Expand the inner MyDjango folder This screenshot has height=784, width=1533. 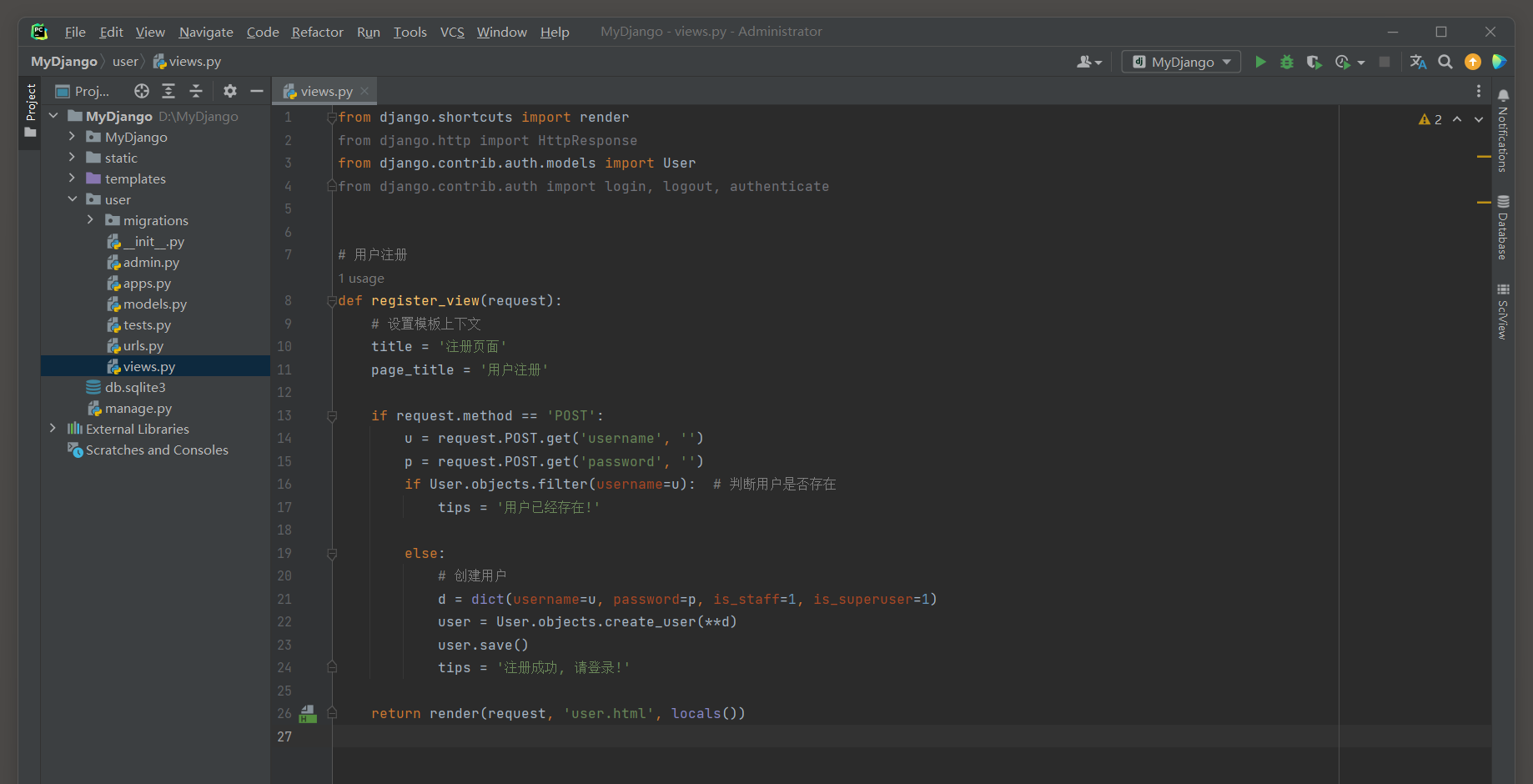click(x=72, y=137)
